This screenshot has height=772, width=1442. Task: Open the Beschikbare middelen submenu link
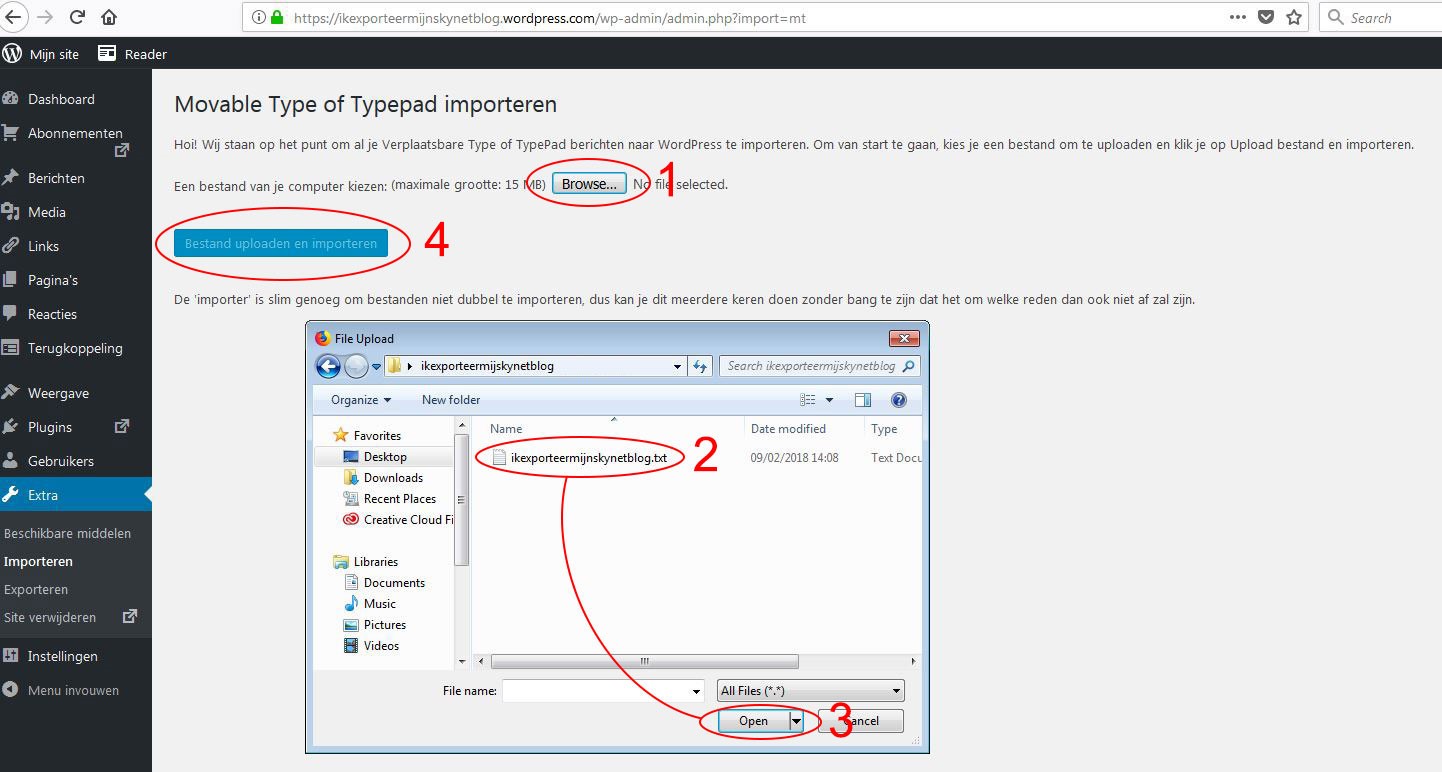pyautogui.click(x=67, y=533)
